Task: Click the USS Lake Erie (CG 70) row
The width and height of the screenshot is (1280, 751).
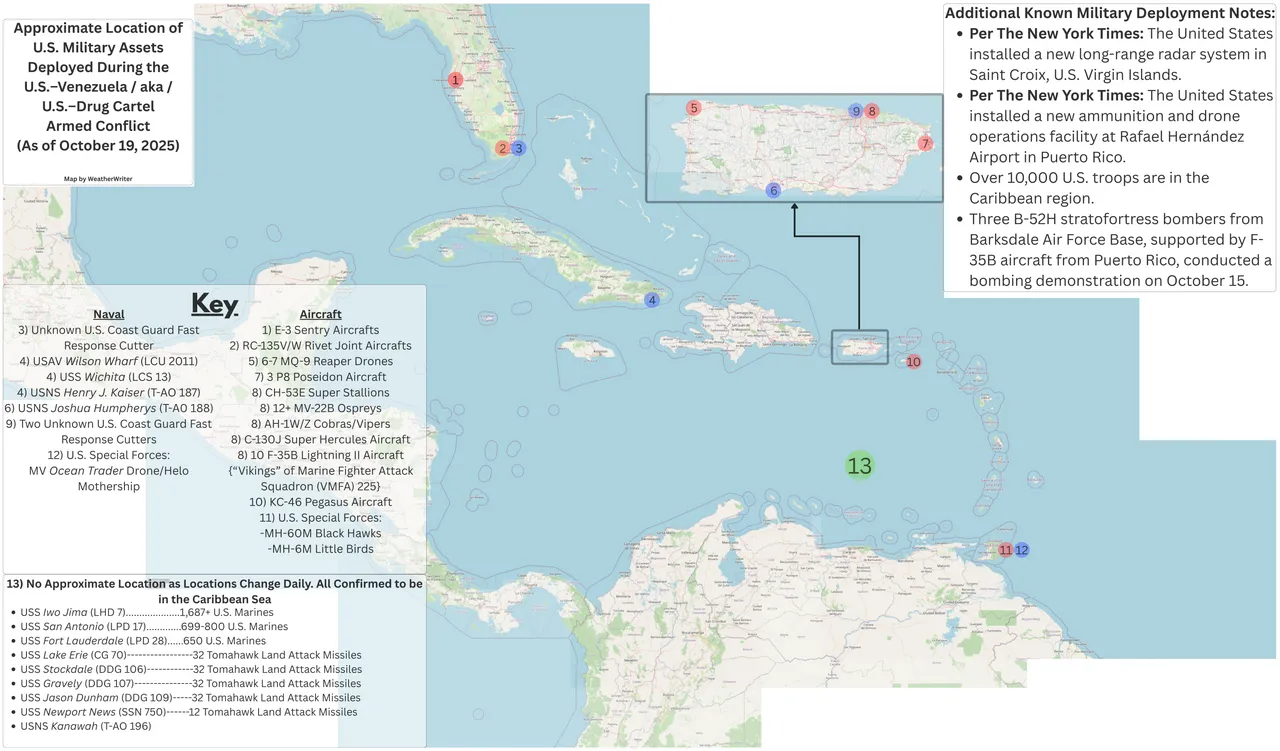Action: click(185, 655)
